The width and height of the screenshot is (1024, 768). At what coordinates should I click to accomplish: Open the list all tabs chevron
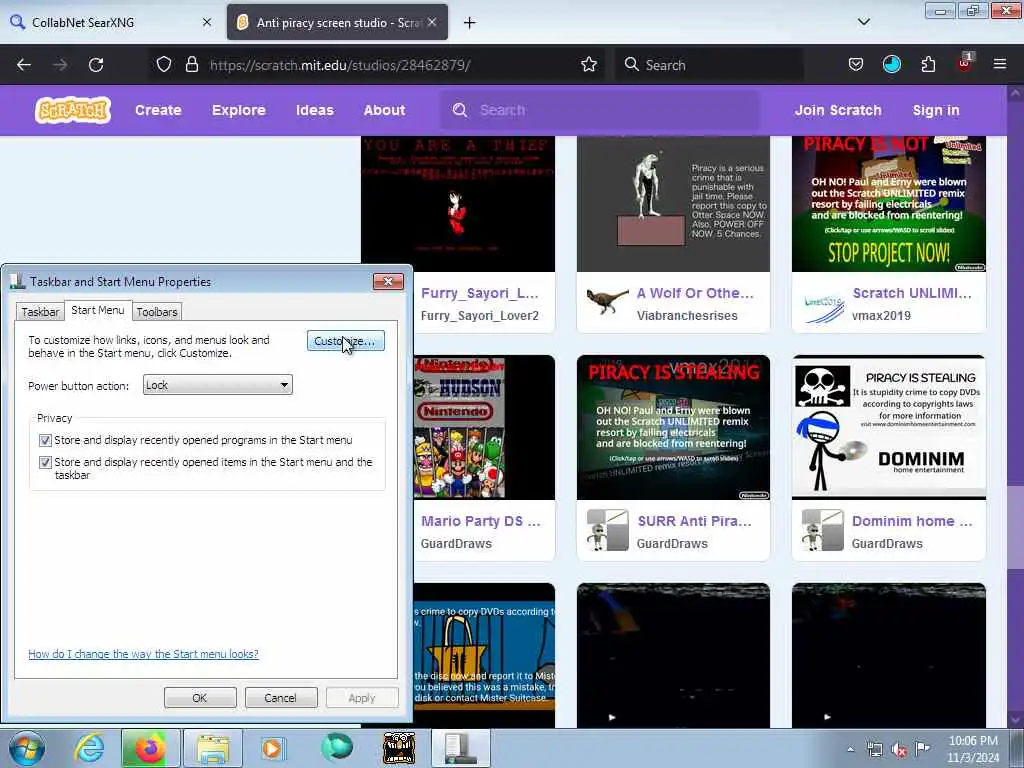[x=863, y=22]
